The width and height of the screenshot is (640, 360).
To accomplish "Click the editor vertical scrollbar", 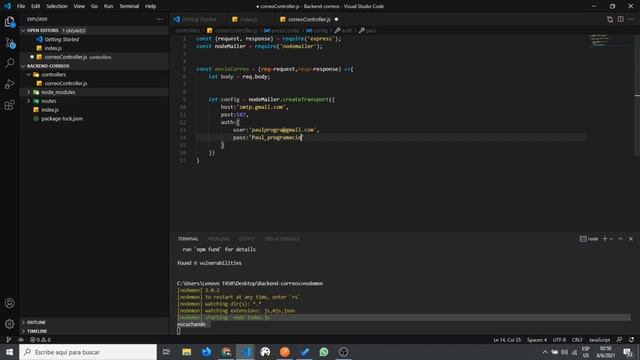I will pos(637,95).
